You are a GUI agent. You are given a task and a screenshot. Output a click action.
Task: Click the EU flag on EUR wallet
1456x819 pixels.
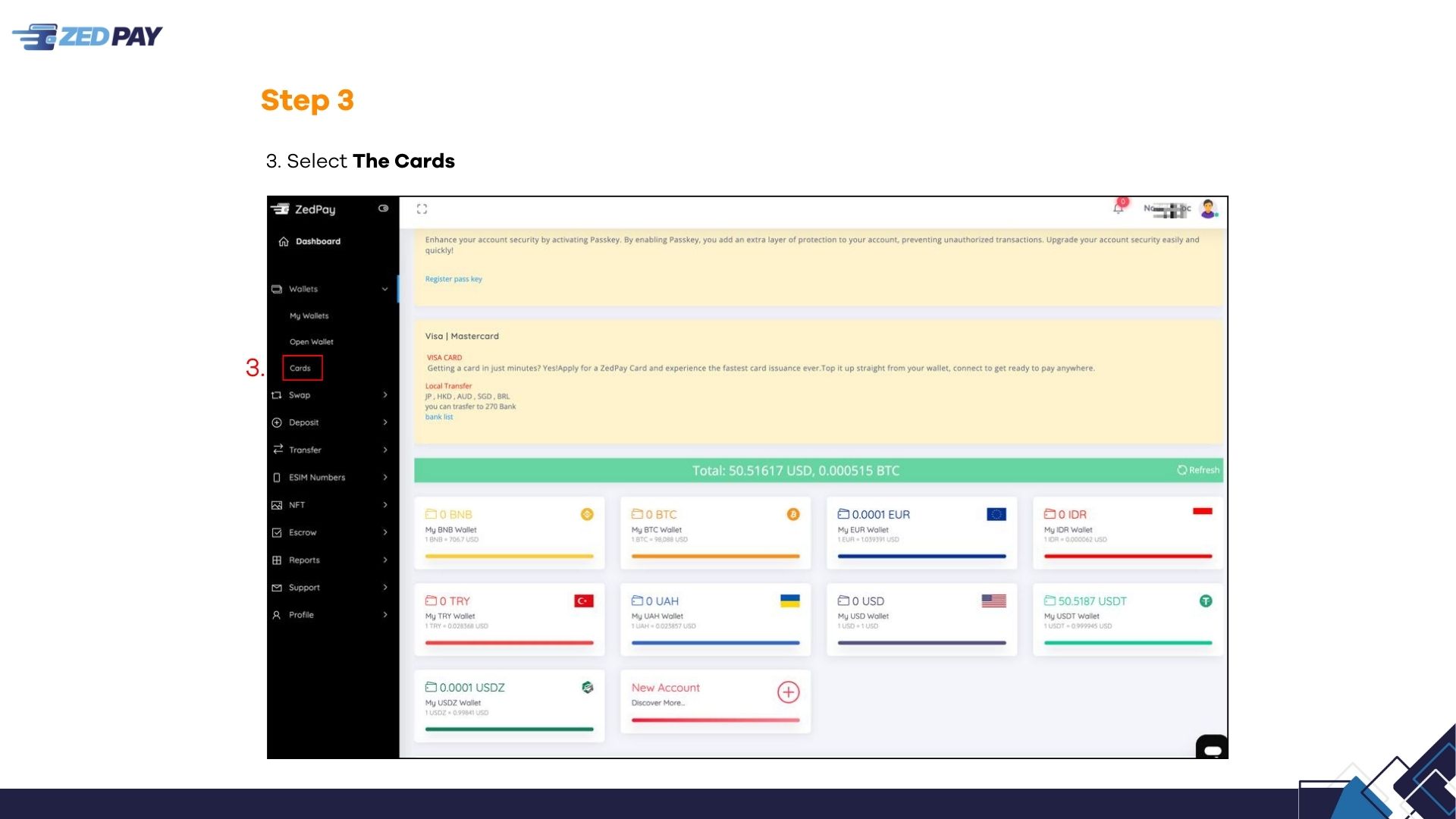coord(996,514)
